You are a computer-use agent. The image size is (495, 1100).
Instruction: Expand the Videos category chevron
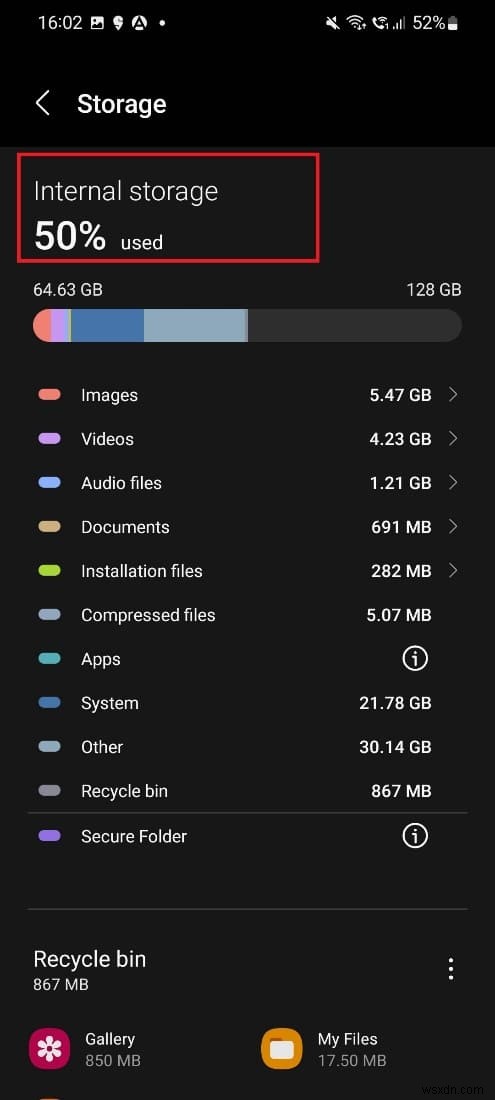(x=453, y=438)
